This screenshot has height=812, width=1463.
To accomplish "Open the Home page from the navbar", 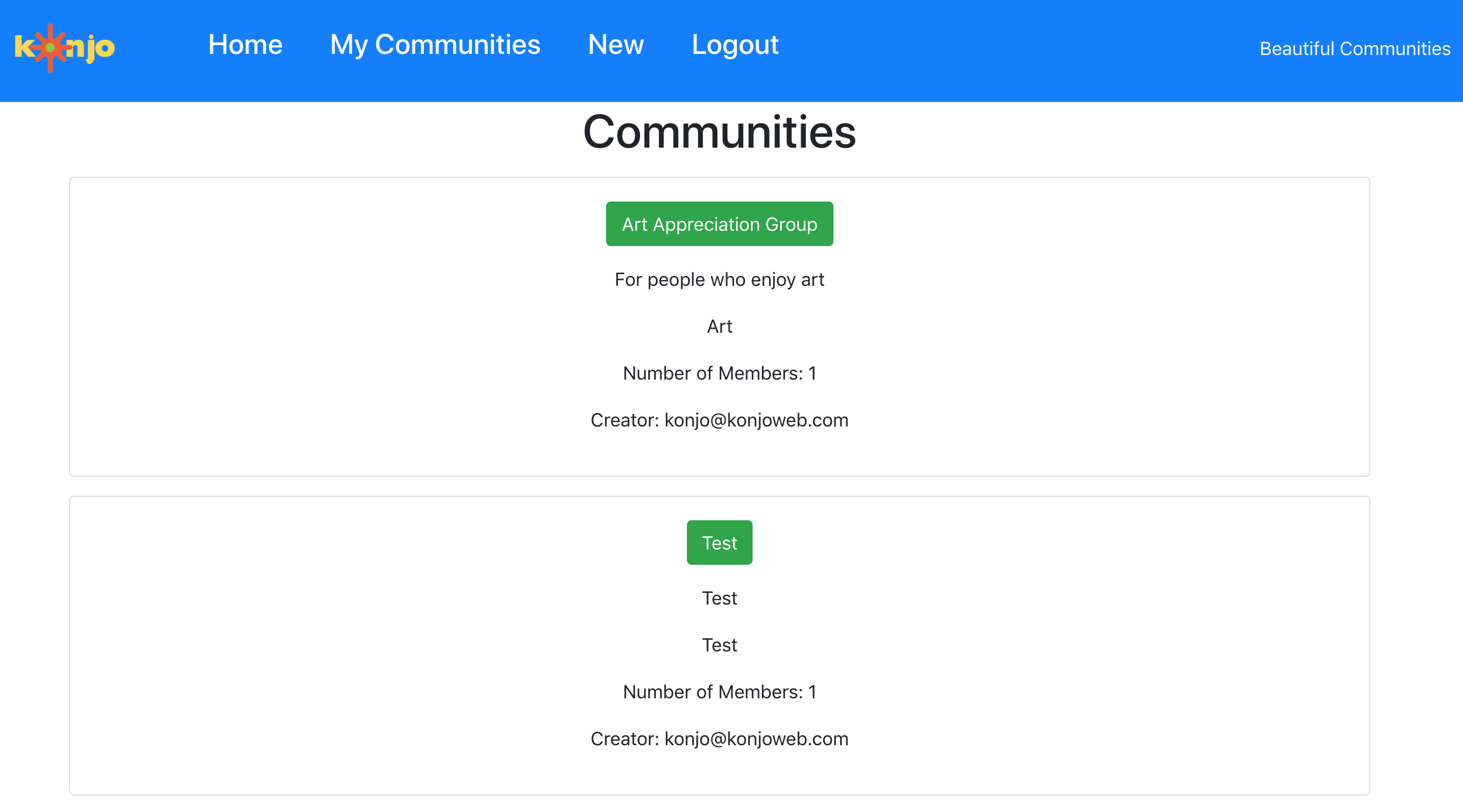I will pyautogui.click(x=246, y=45).
